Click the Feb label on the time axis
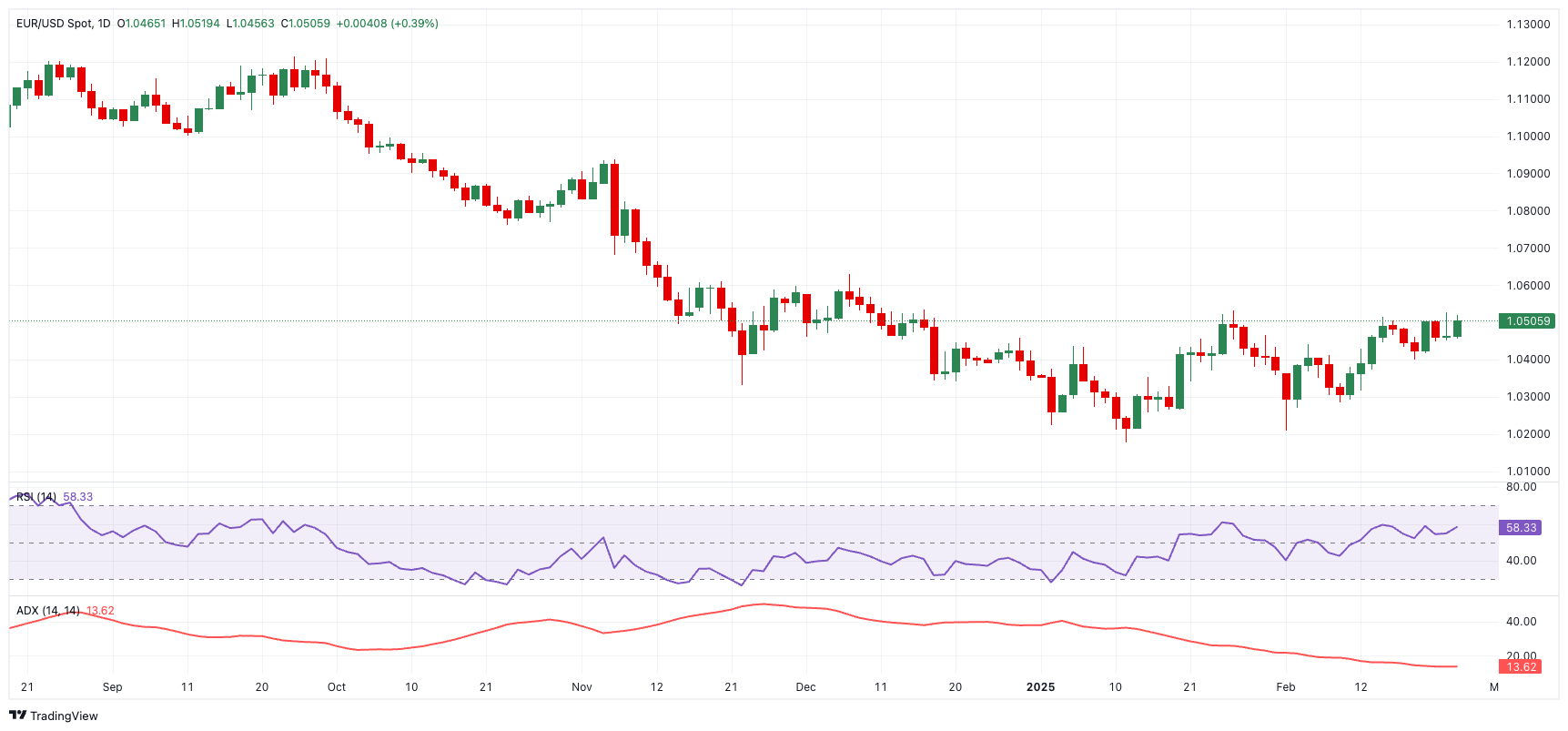The width and height of the screenshot is (1568, 731). (x=1285, y=687)
